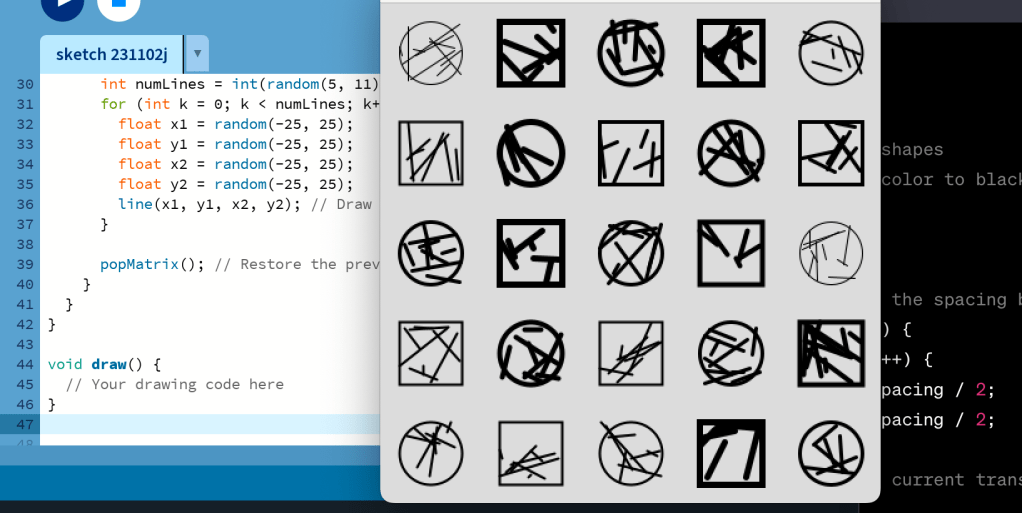Click the 'float x1 = random' line
Viewport: 1022px width, 513px height.
[x=235, y=124]
